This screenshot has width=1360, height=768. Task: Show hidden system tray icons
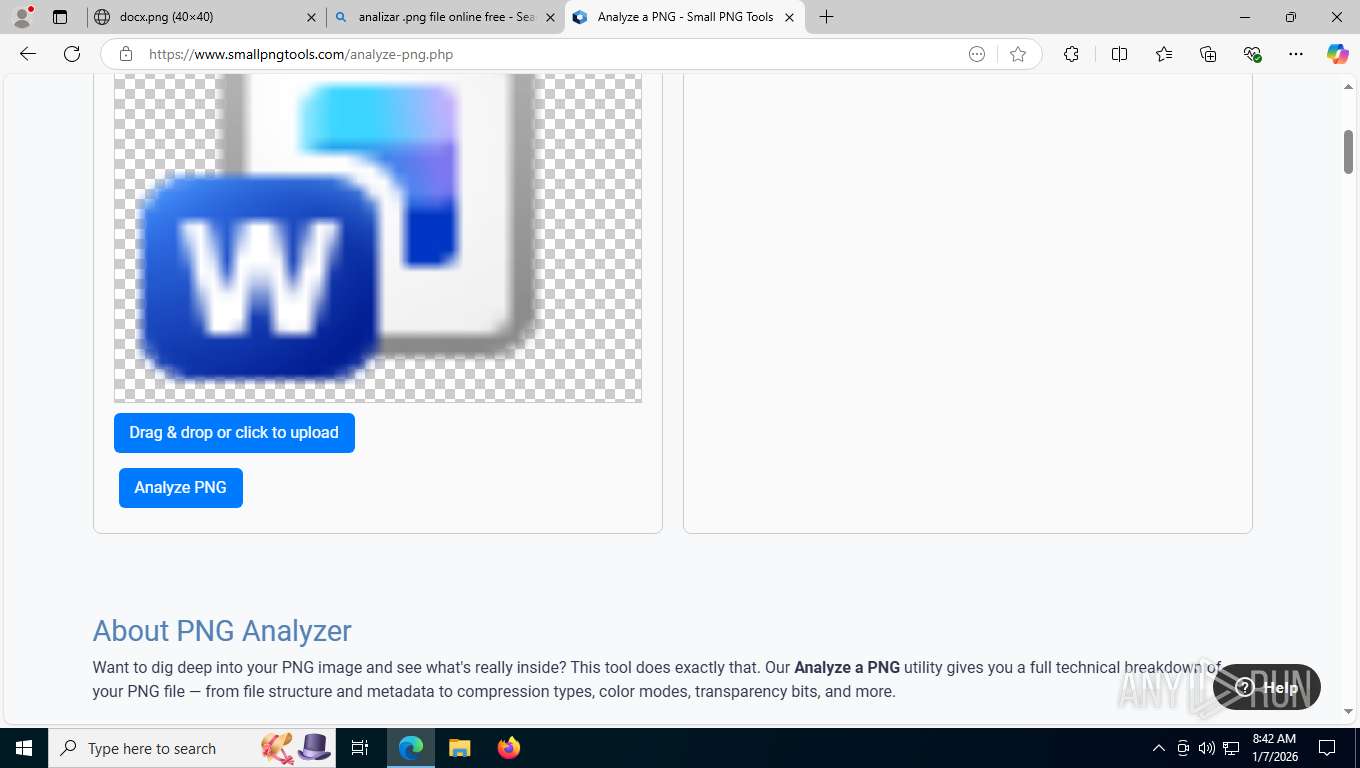coord(1159,748)
